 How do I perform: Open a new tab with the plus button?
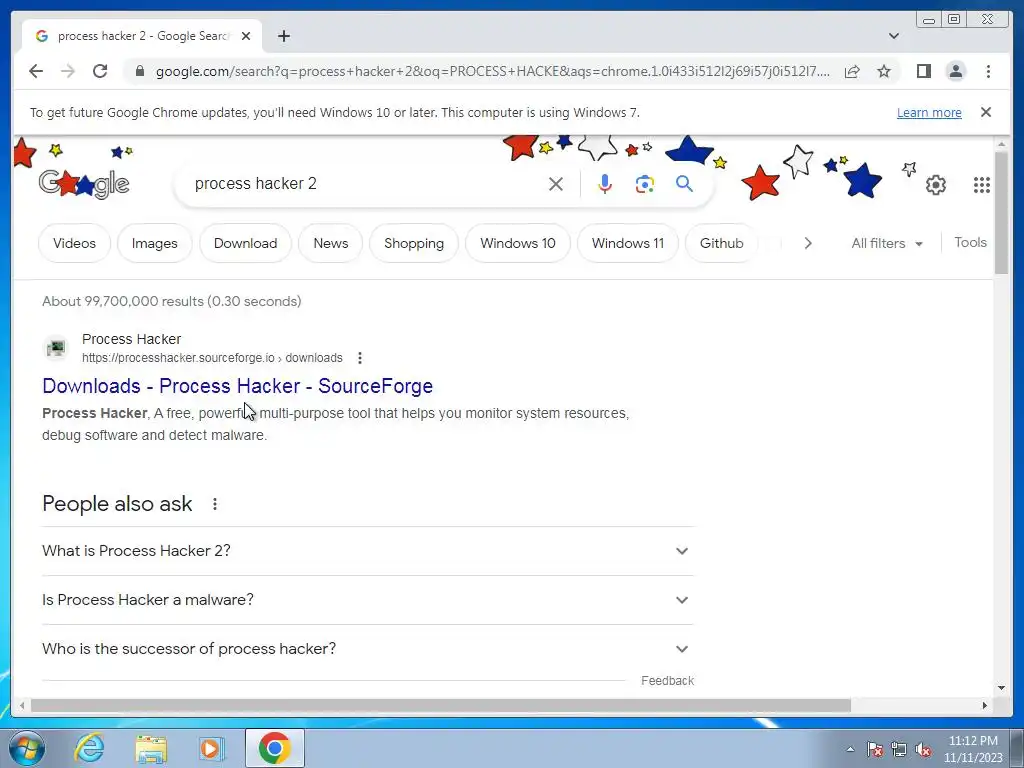[x=283, y=36]
